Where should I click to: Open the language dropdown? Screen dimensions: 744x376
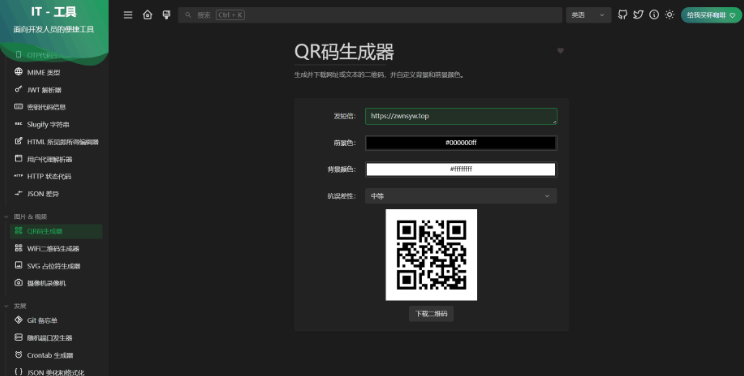588,15
